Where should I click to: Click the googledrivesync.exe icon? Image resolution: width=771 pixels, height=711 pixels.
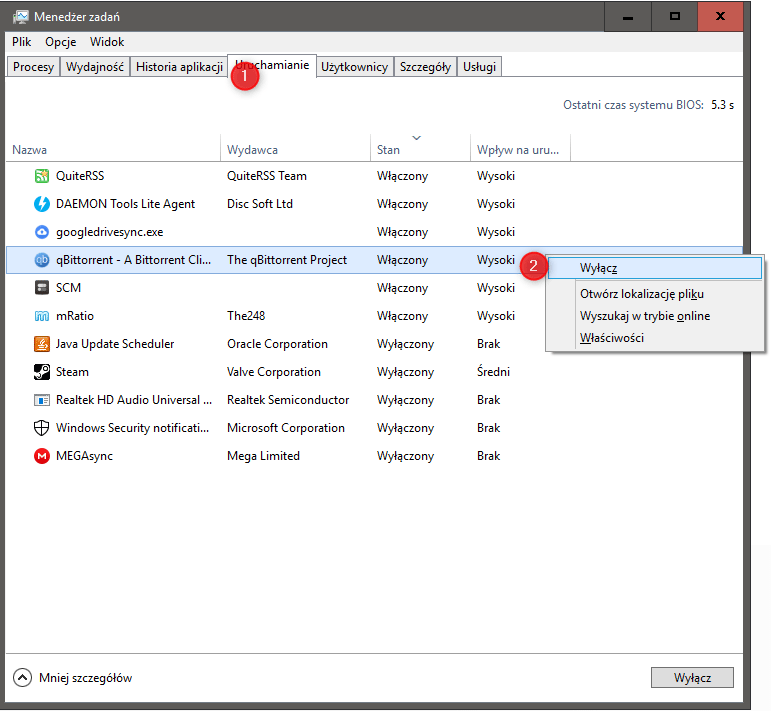(x=42, y=232)
